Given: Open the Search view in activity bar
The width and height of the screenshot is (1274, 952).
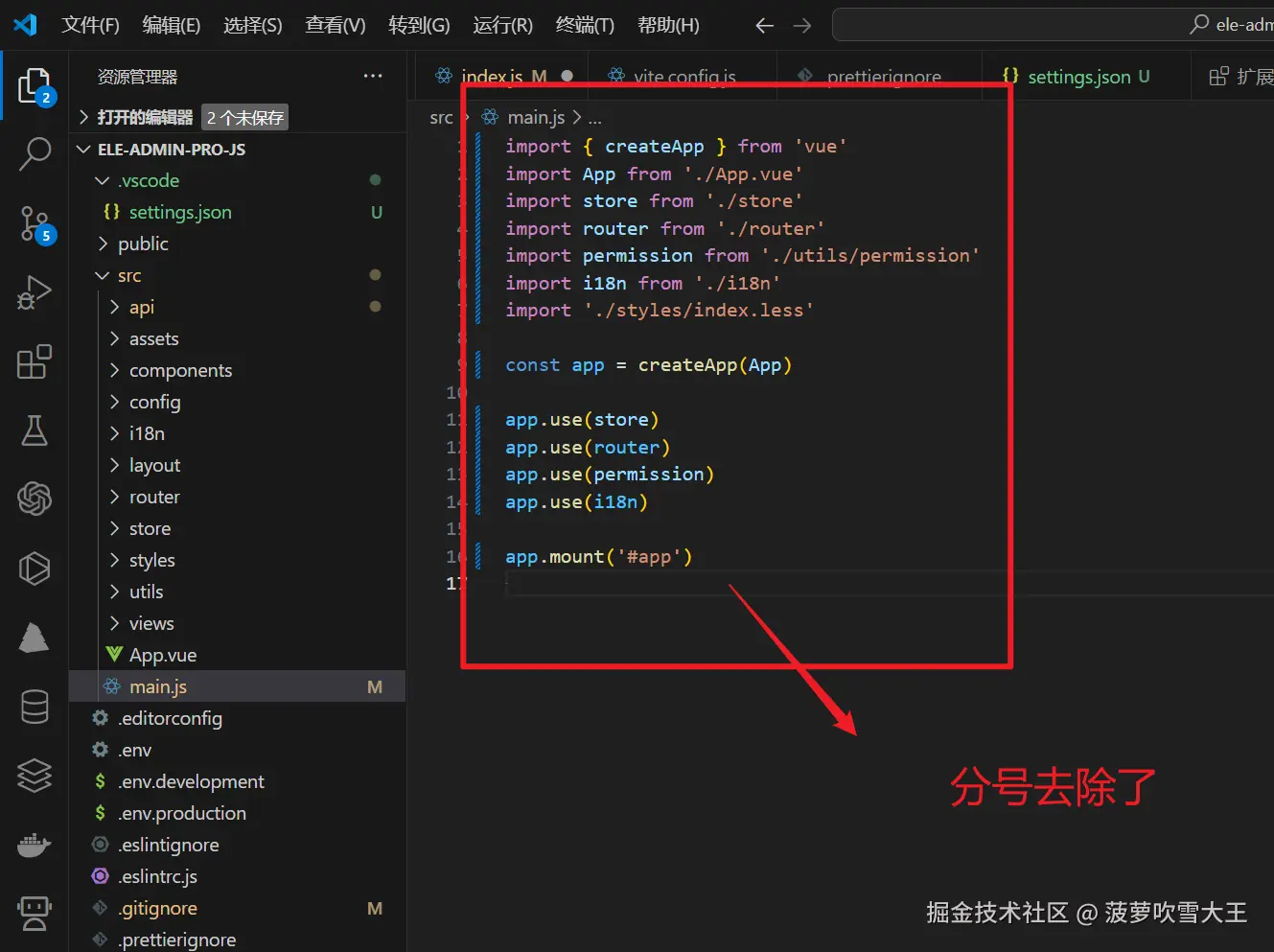Looking at the screenshot, I should click(35, 153).
